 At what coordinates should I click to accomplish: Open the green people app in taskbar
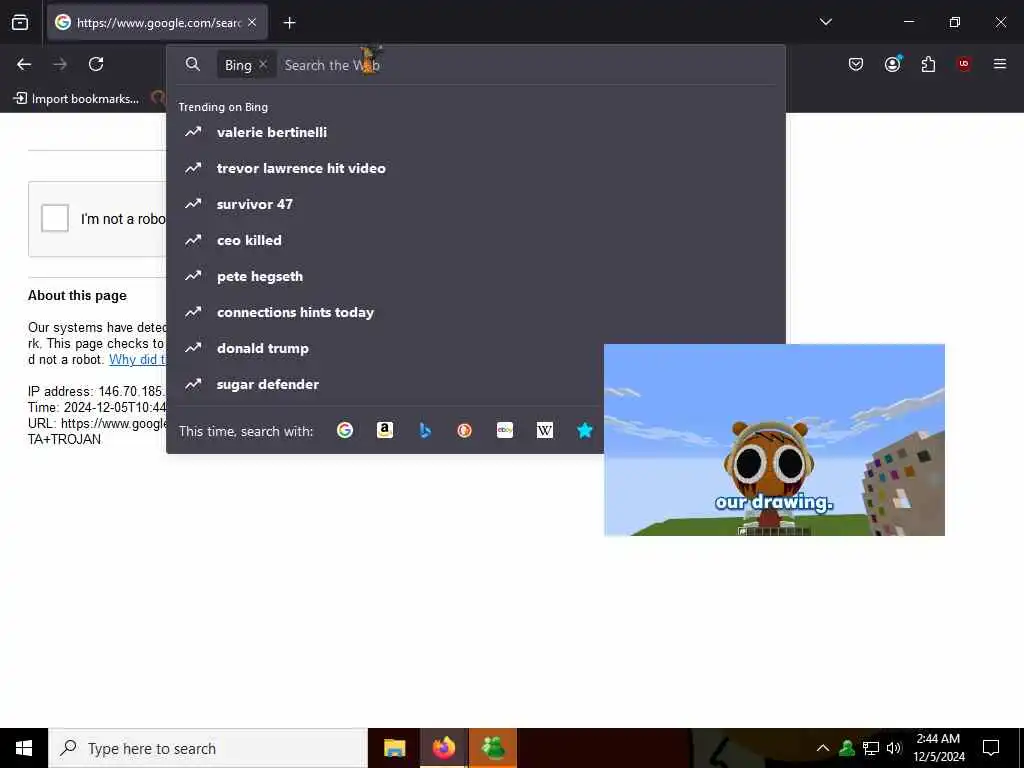(493, 748)
